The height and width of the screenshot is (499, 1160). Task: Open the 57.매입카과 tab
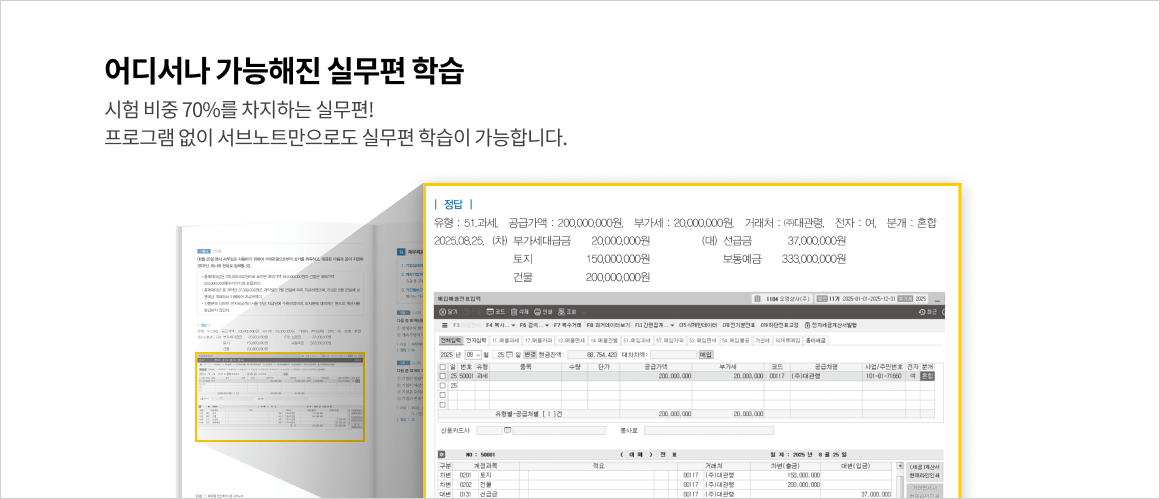coord(670,340)
